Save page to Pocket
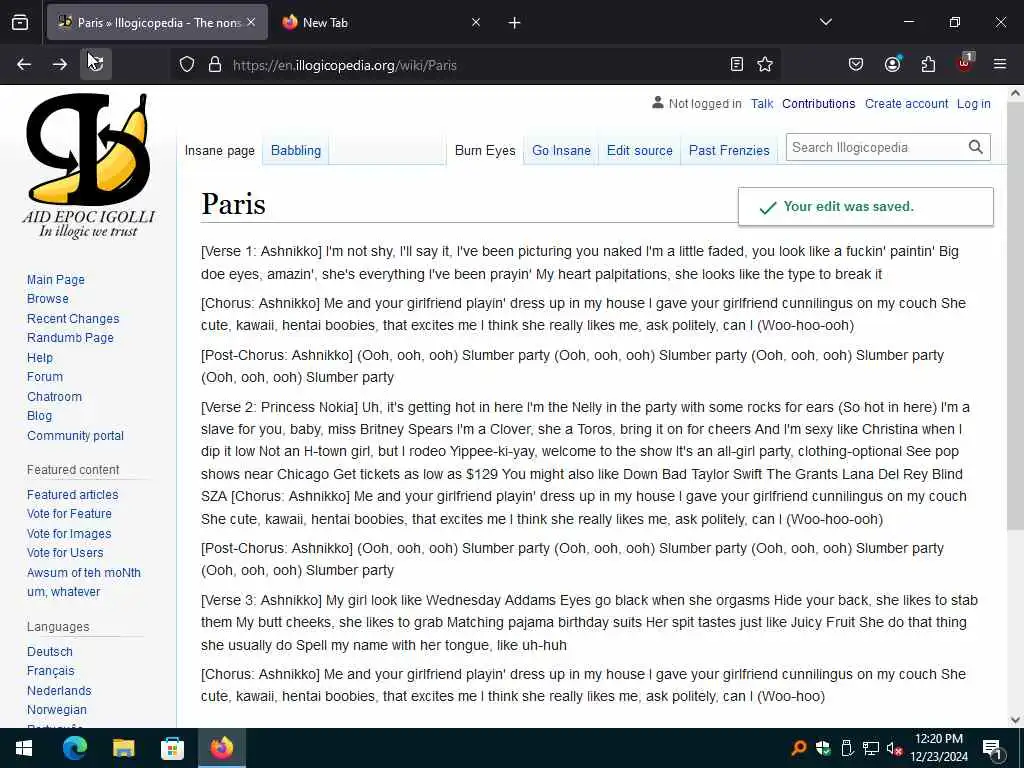 point(856,65)
